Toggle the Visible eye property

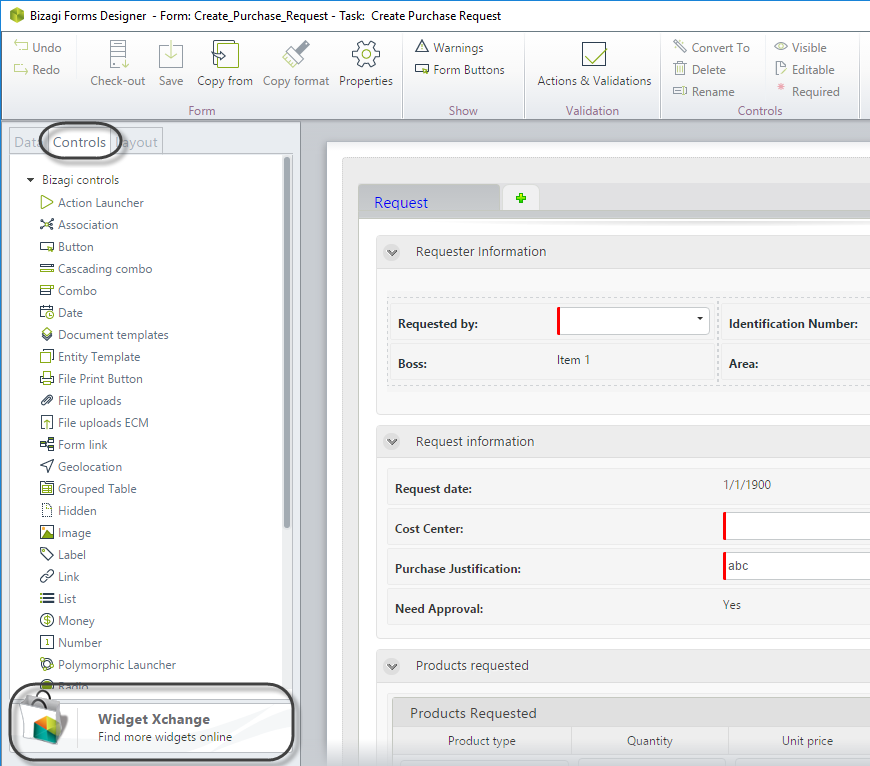coord(801,47)
